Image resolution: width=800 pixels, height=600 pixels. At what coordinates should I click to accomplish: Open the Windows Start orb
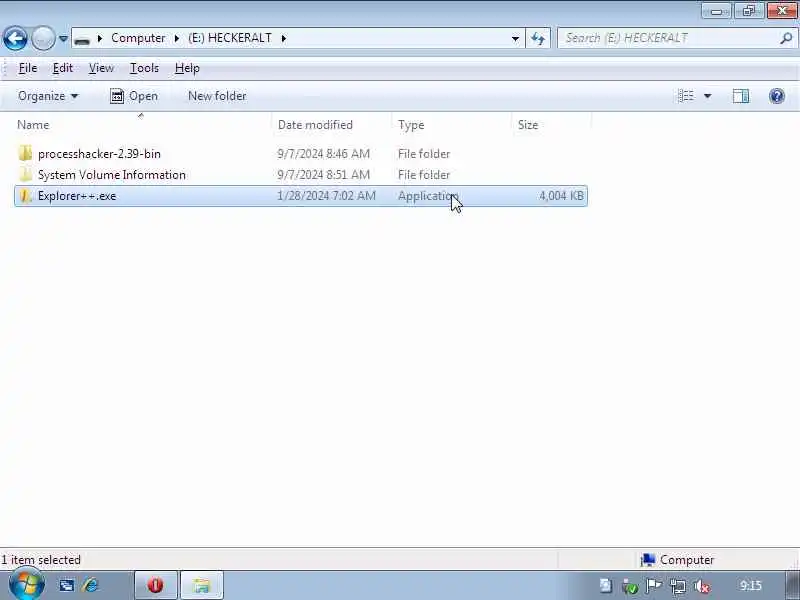[27, 584]
